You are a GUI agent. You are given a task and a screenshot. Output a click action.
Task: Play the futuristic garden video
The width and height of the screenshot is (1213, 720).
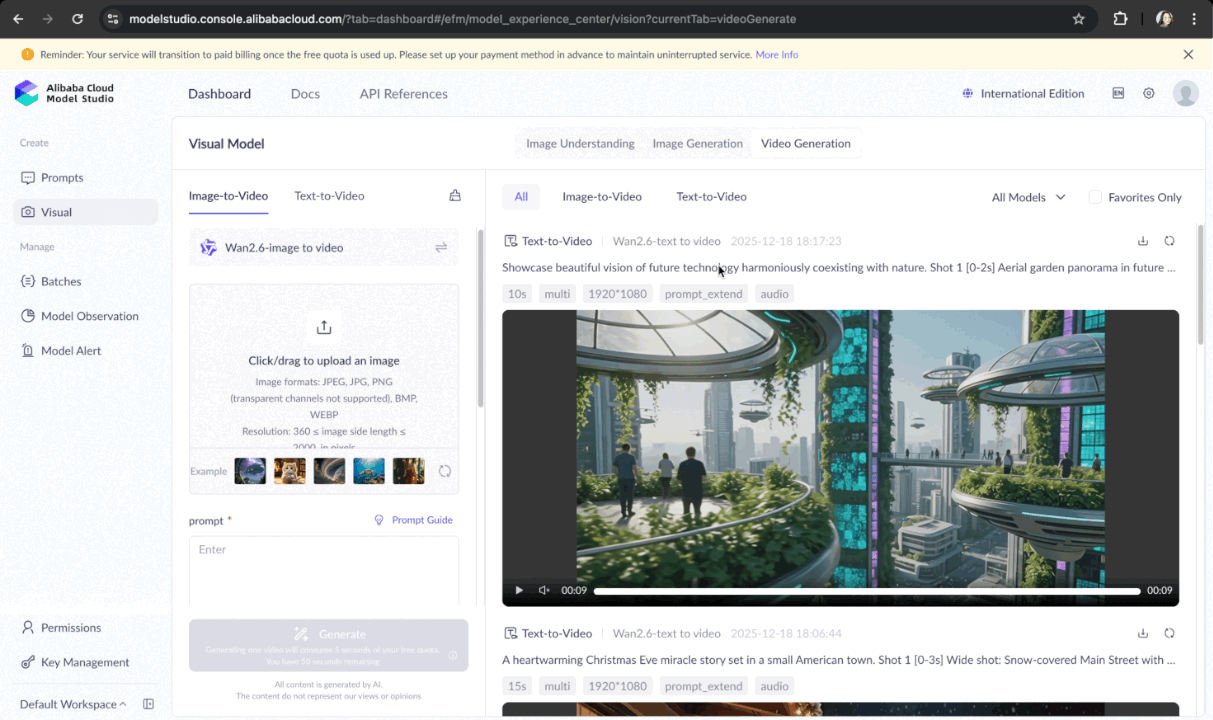[x=519, y=590]
